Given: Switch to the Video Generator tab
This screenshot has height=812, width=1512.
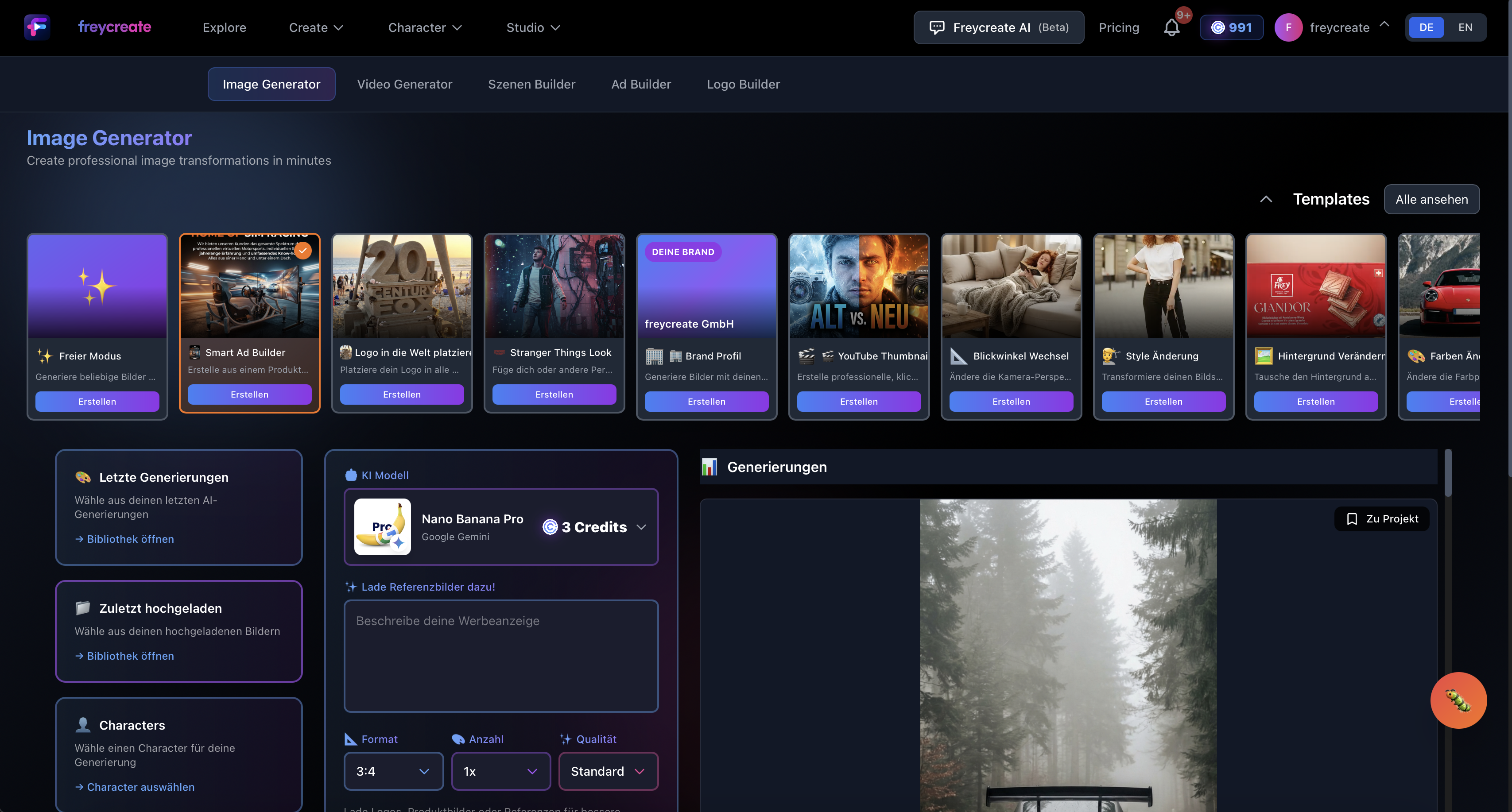Looking at the screenshot, I should coord(404,84).
